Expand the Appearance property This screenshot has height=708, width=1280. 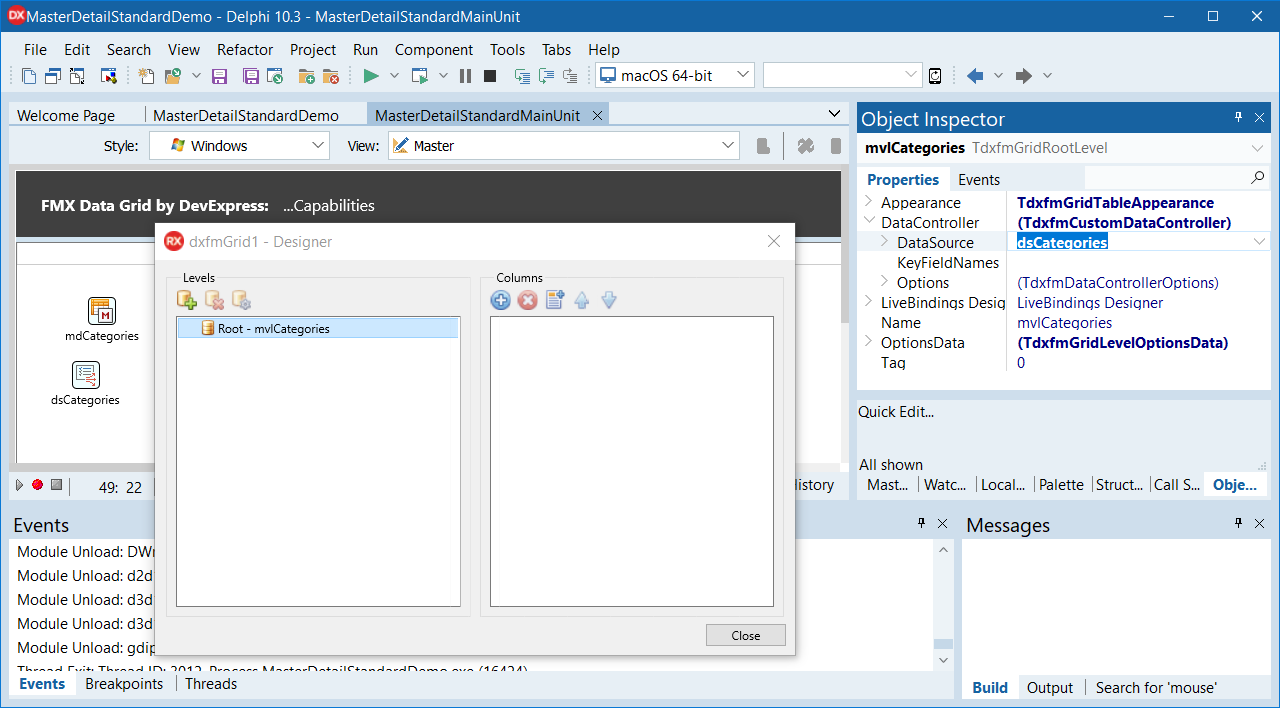(x=869, y=202)
